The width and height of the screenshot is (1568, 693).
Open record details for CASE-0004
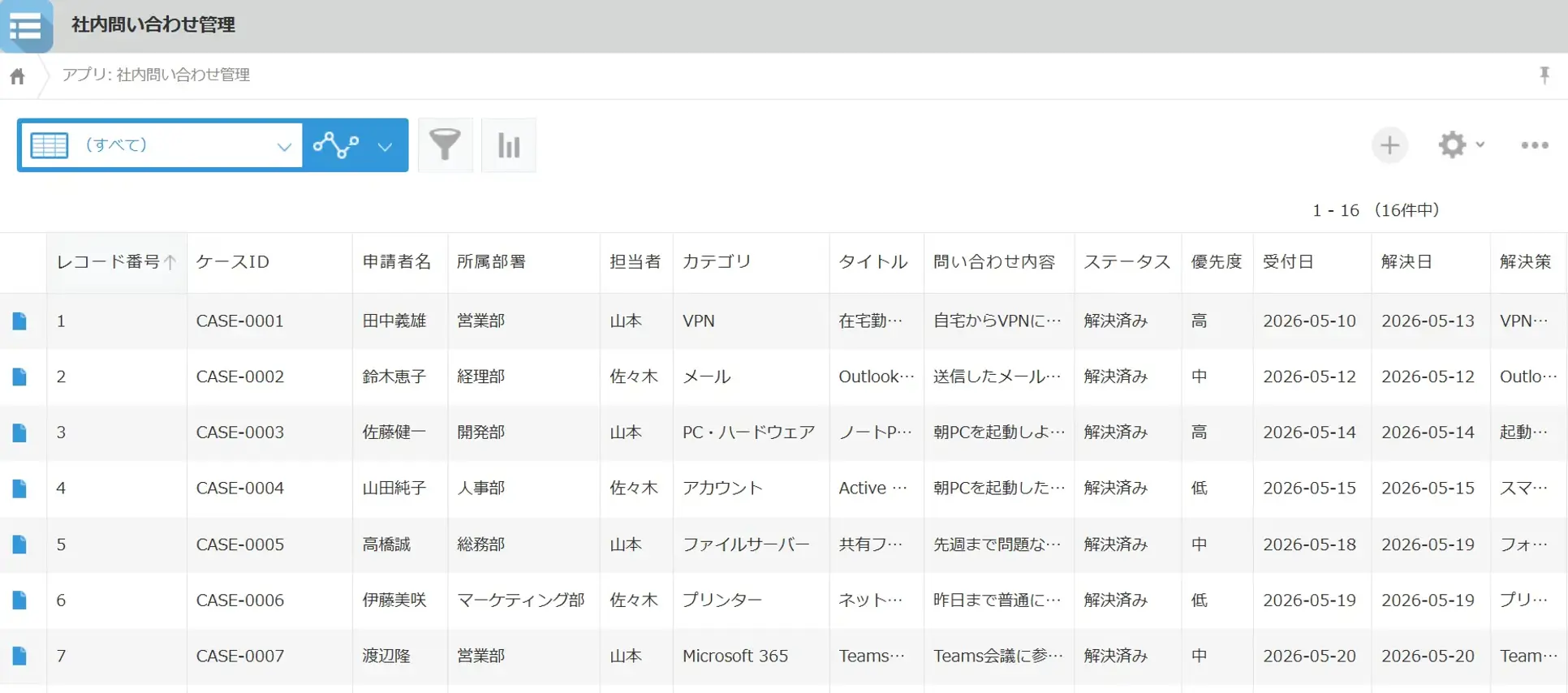pyautogui.click(x=19, y=489)
